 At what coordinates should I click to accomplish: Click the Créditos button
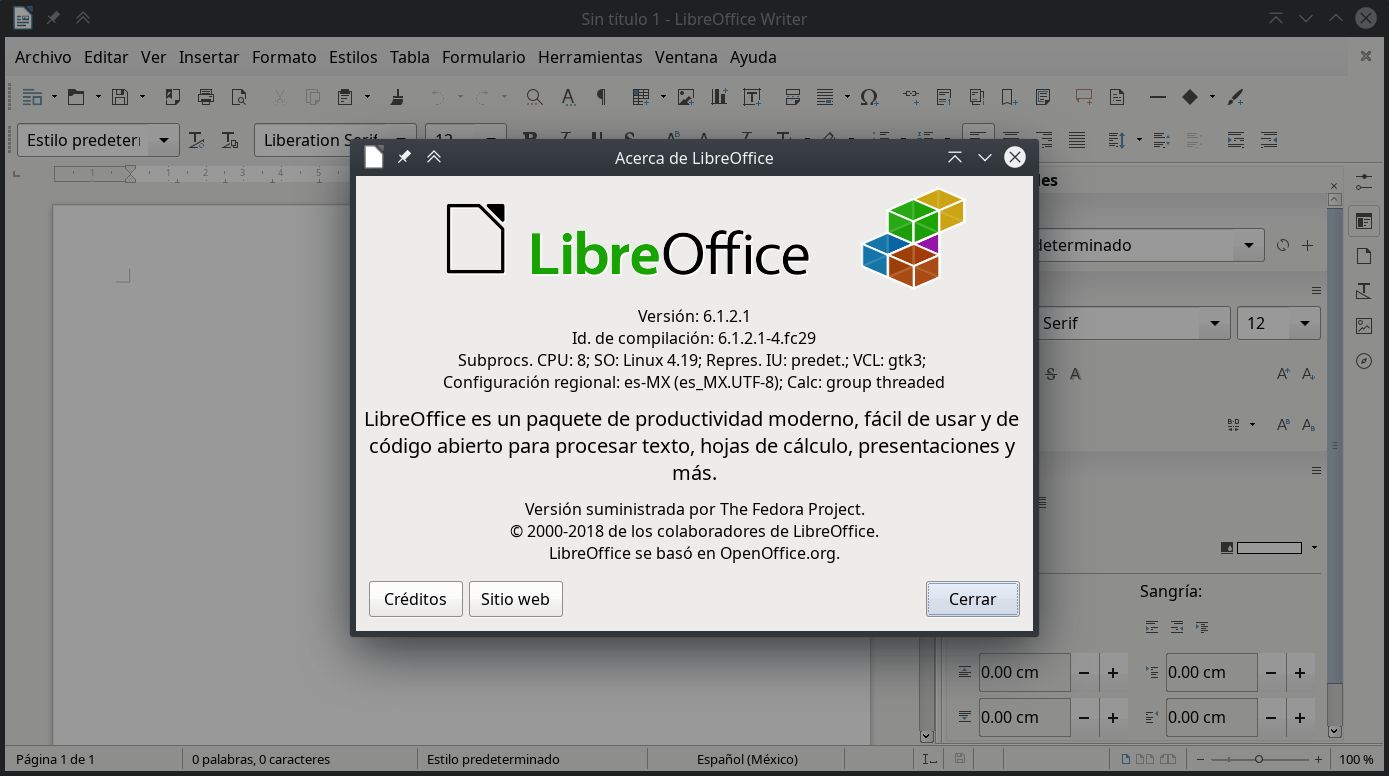pos(415,599)
